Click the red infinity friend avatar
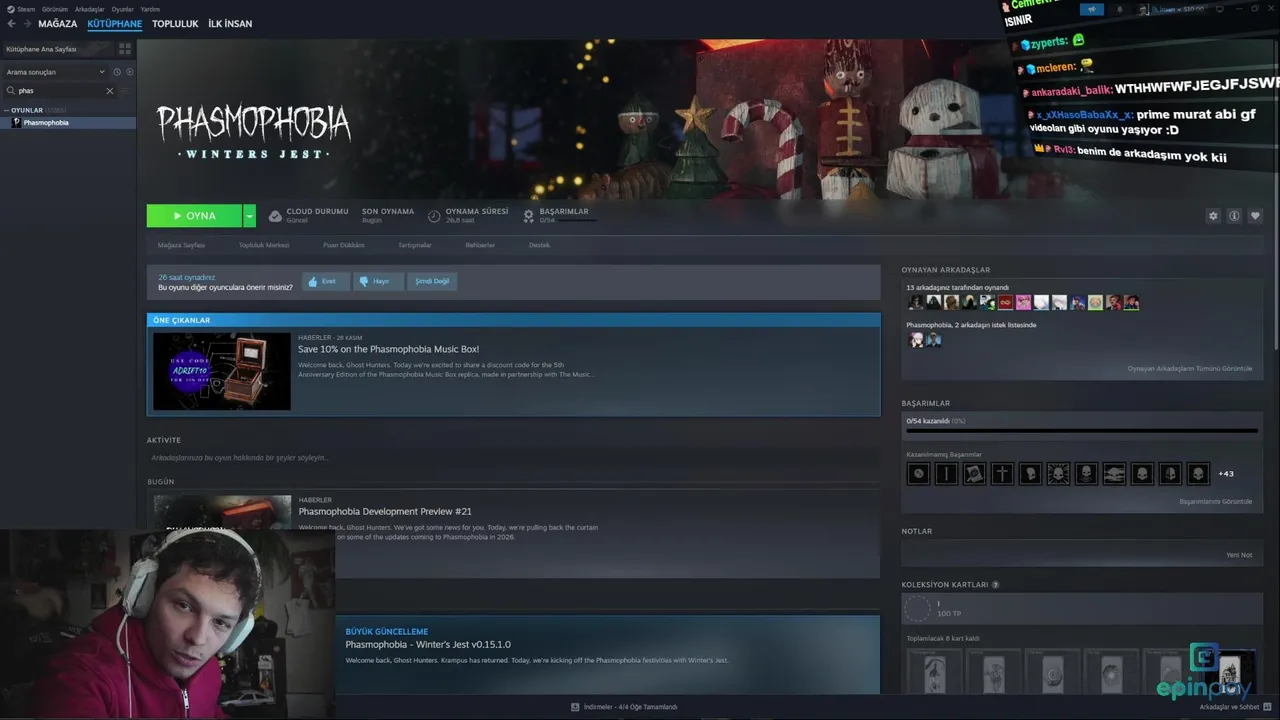Image resolution: width=1280 pixels, height=720 pixels. tap(1005, 302)
